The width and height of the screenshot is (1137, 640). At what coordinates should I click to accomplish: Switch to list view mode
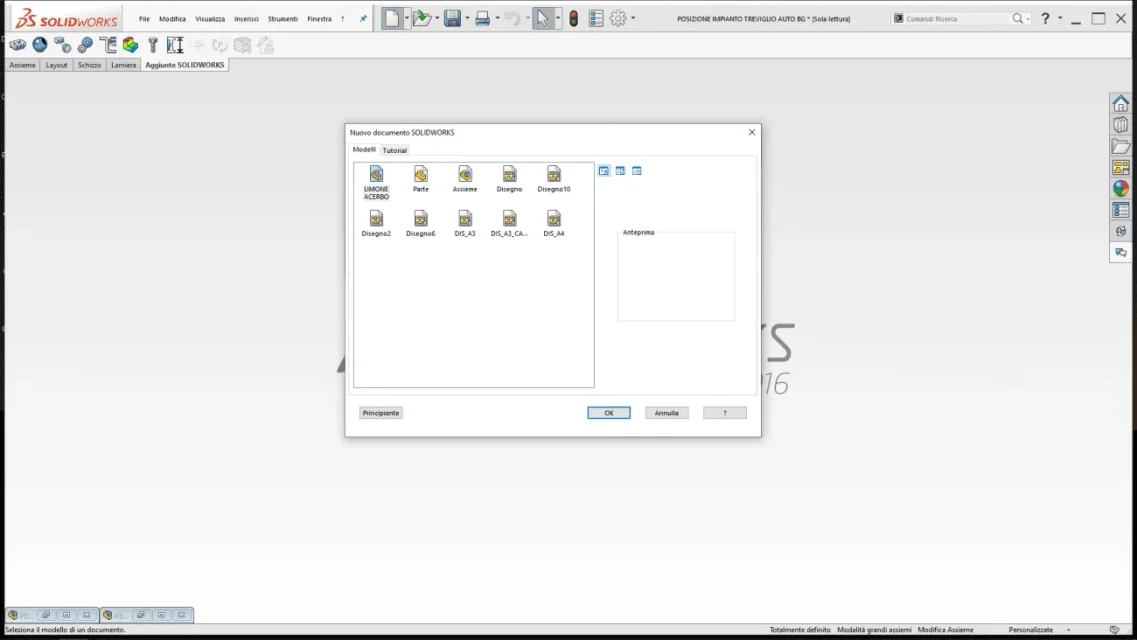pyautogui.click(x=620, y=171)
